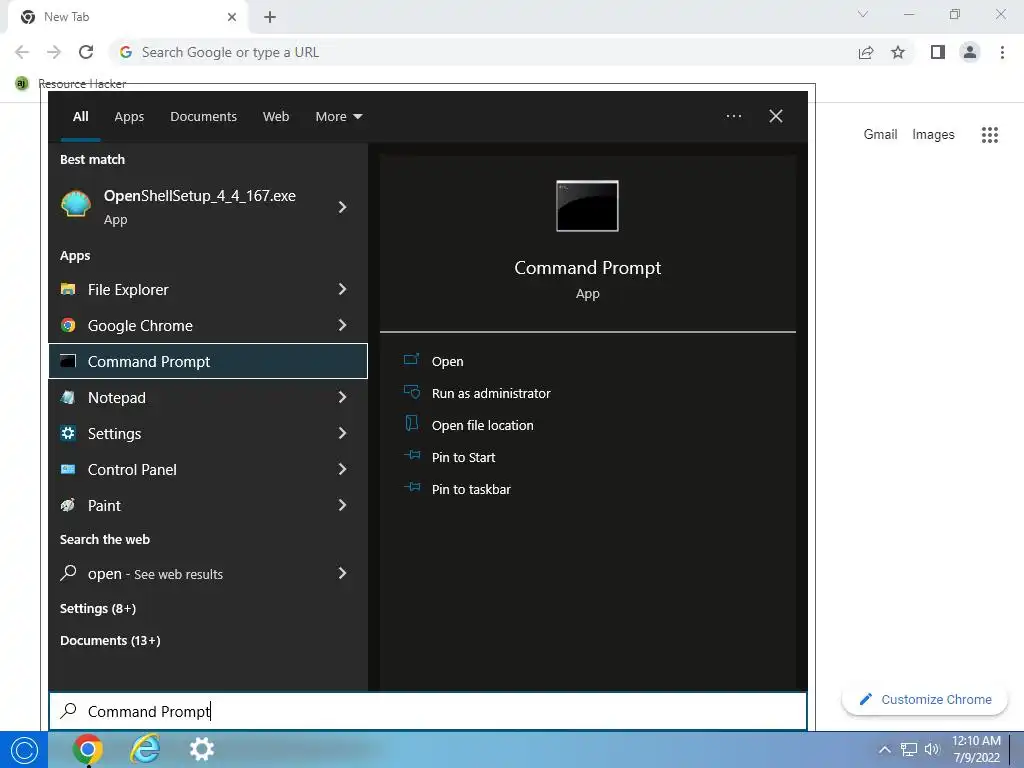Click the Pin to taskbar pin icon
The width and height of the screenshot is (1024, 768).
pos(411,487)
